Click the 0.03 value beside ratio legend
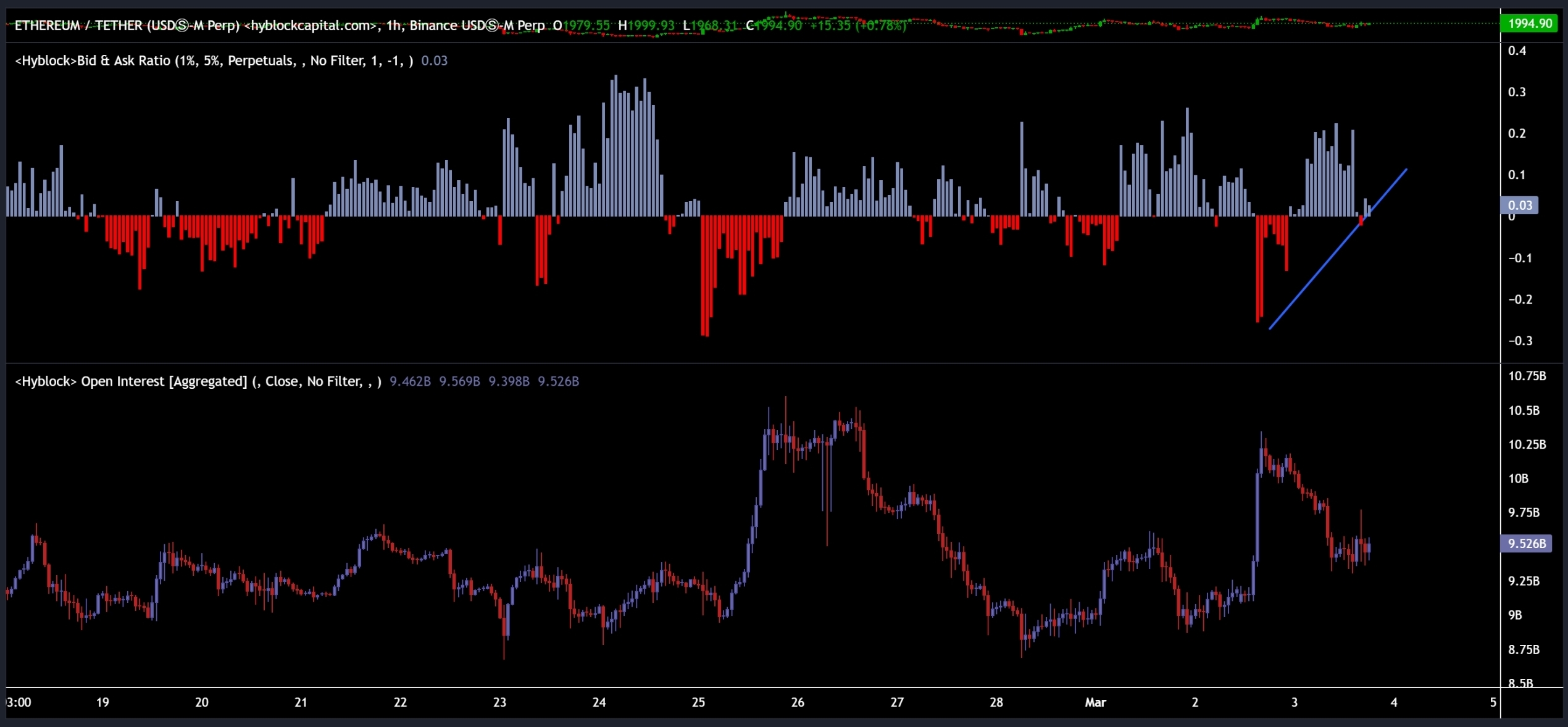This screenshot has width=1568, height=727. click(x=434, y=60)
